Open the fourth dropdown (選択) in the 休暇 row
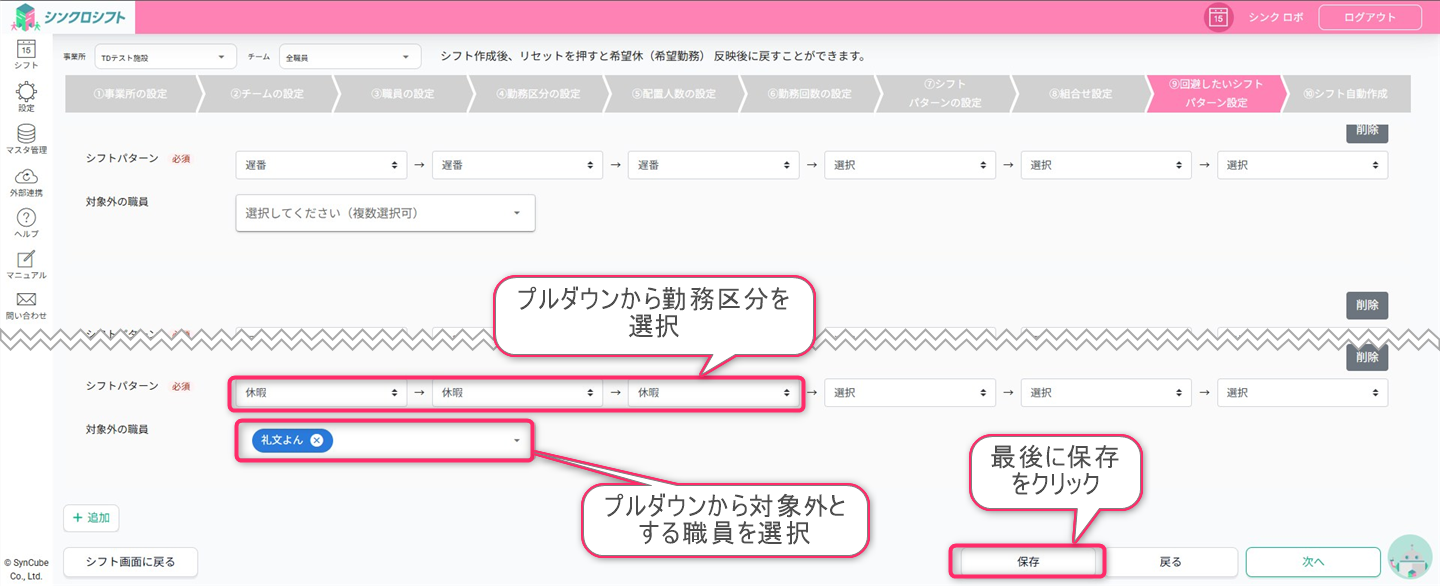This screenshot has width=1440, height=586. (x=910, y=393)
